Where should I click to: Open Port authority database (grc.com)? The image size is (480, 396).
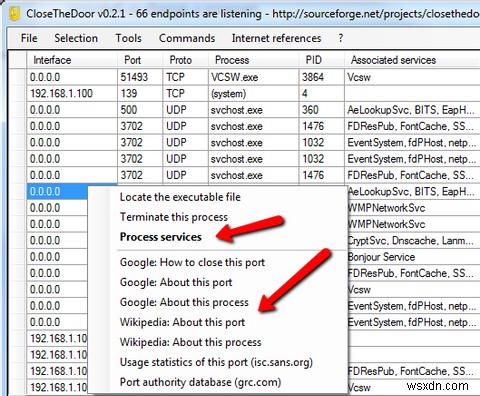(x=200, y=382)
